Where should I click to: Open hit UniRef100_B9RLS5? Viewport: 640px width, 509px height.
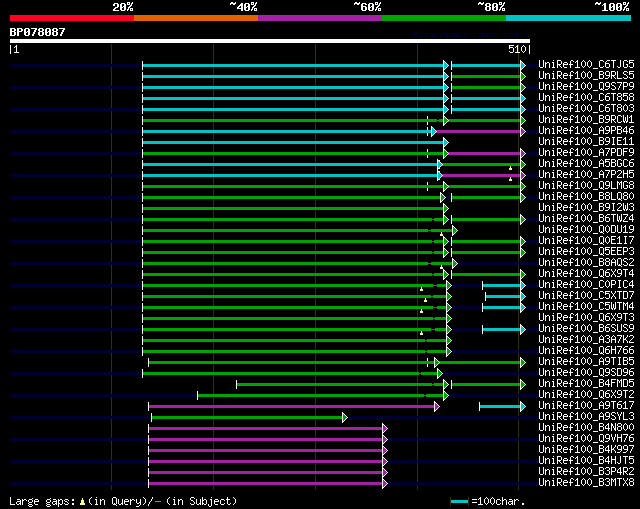coord(586,76)
